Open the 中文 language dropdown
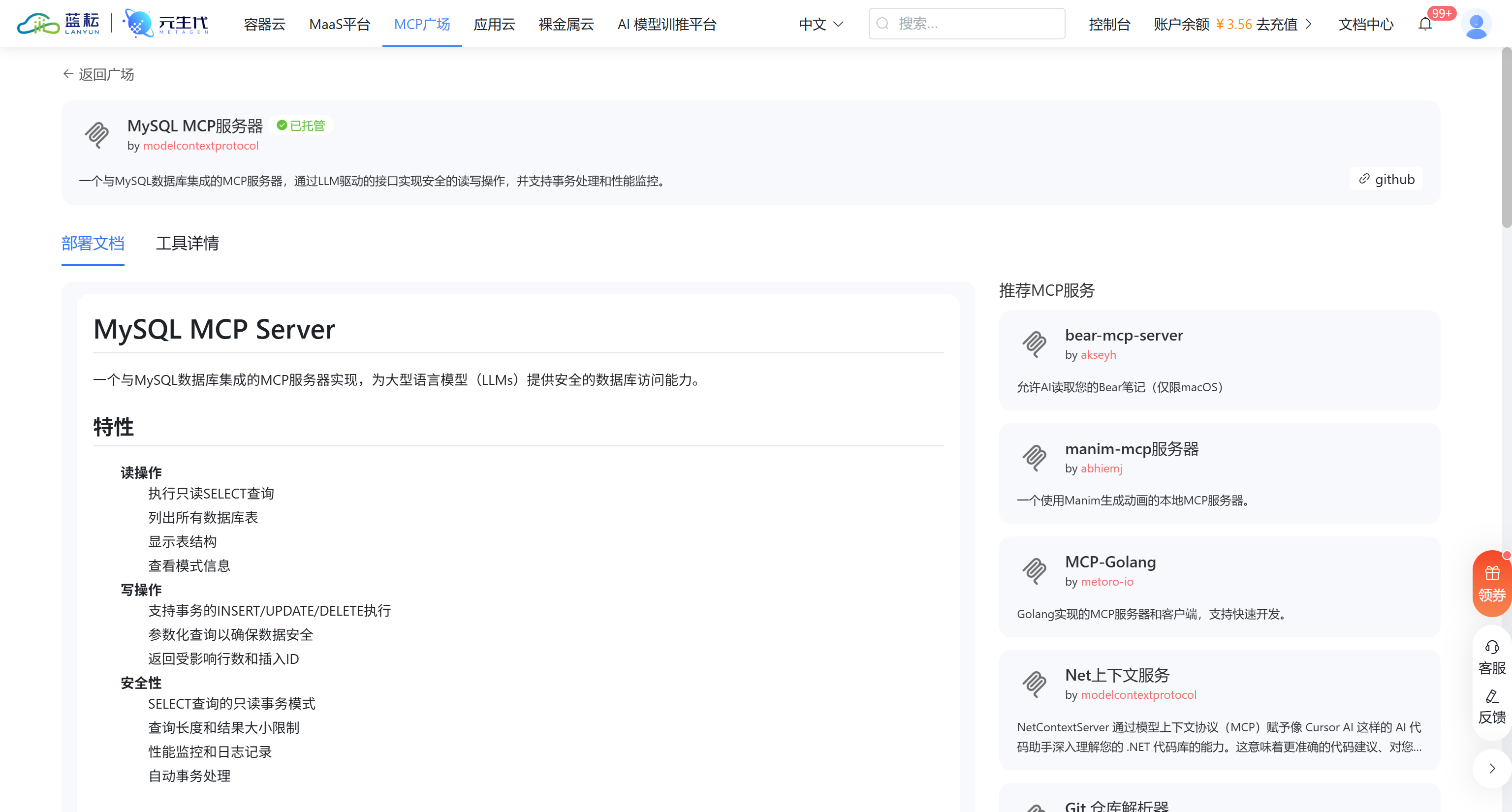Screen dimensions: 1512x812 click(820, 24)
